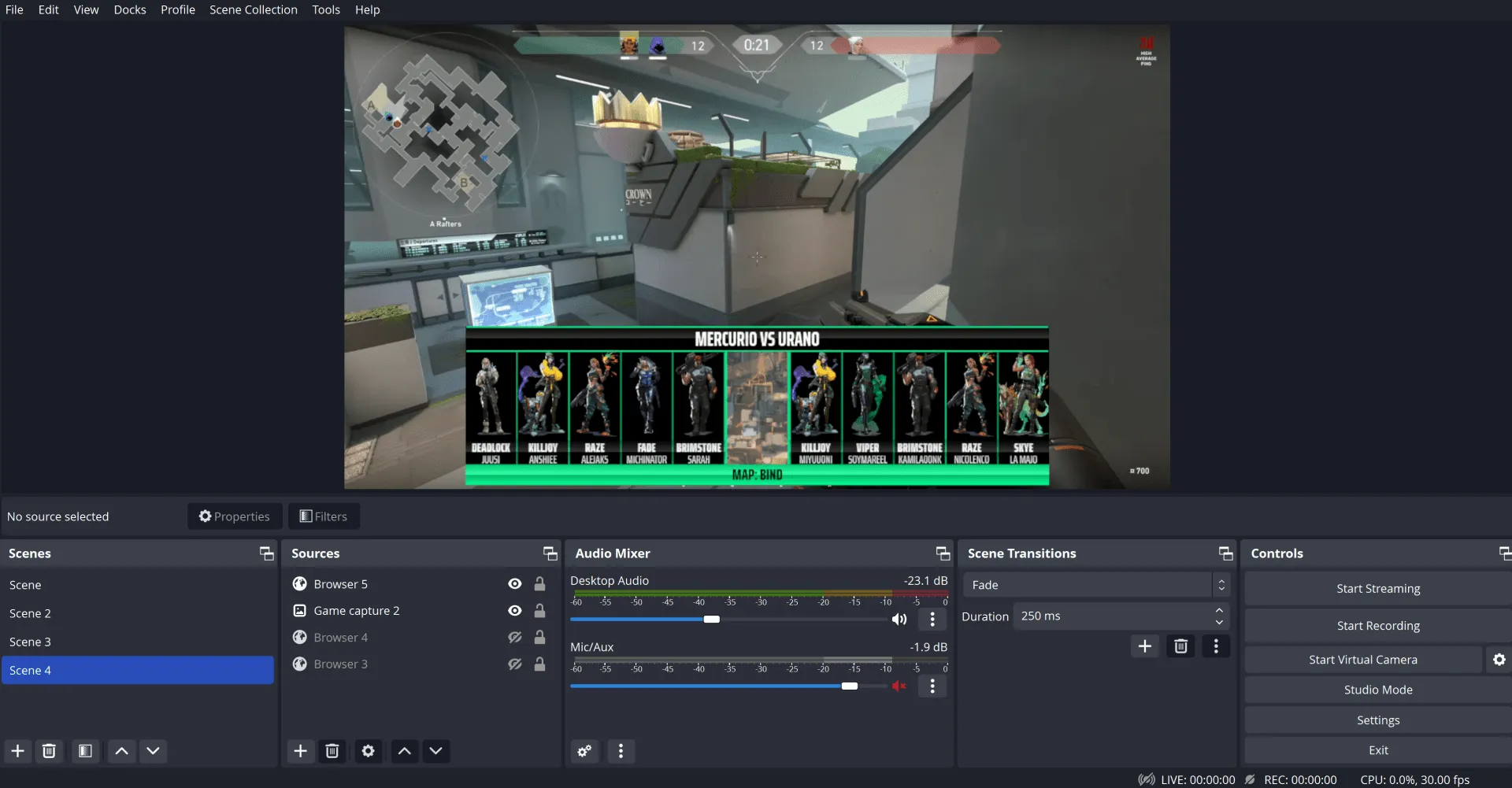Hide Browser 5 source with eye icon
Image resolution: width=1512 pixels, height=788 pixels.
(515, 584)
